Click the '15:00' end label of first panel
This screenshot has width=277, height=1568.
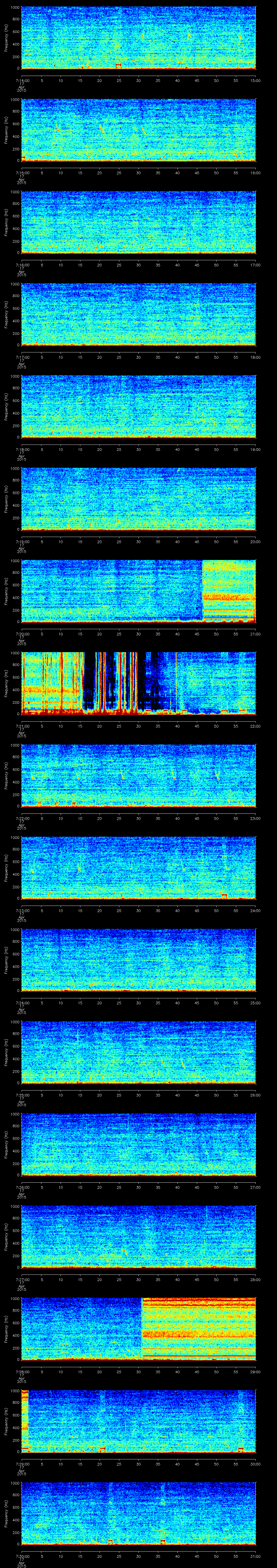255,80
